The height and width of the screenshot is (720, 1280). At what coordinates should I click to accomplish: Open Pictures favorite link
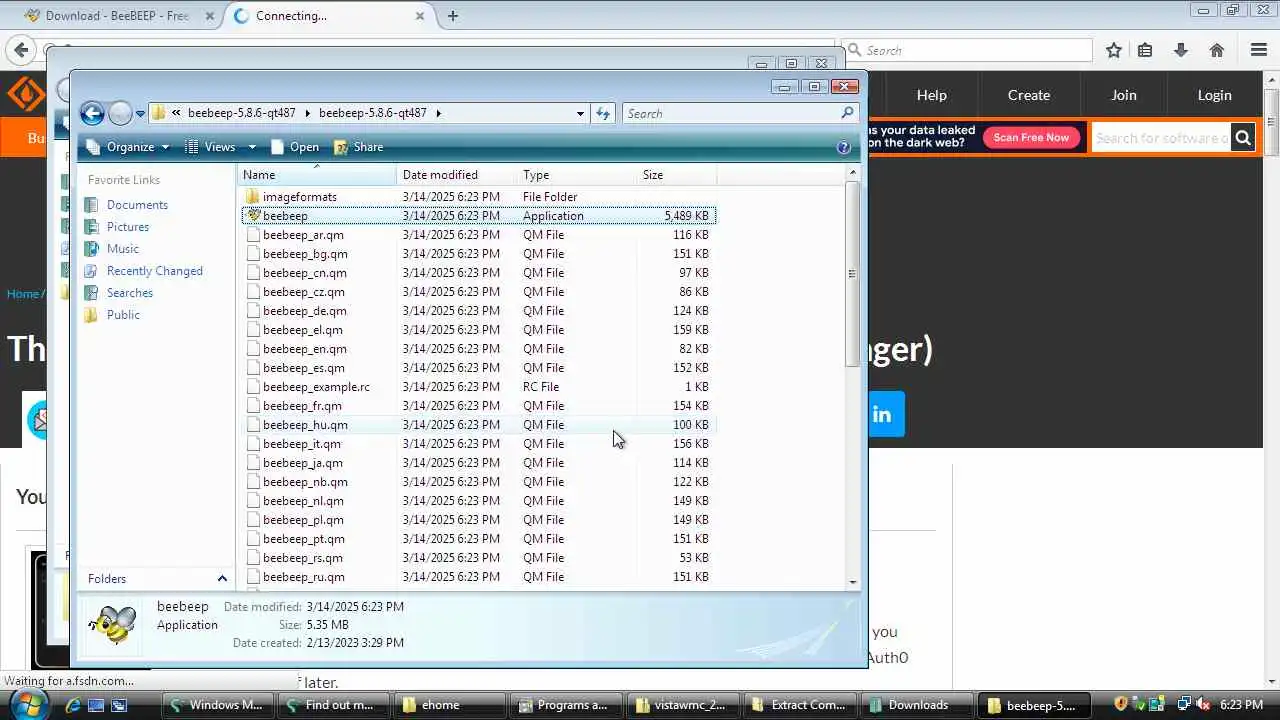pyautogui.click(x=128, y=226)
